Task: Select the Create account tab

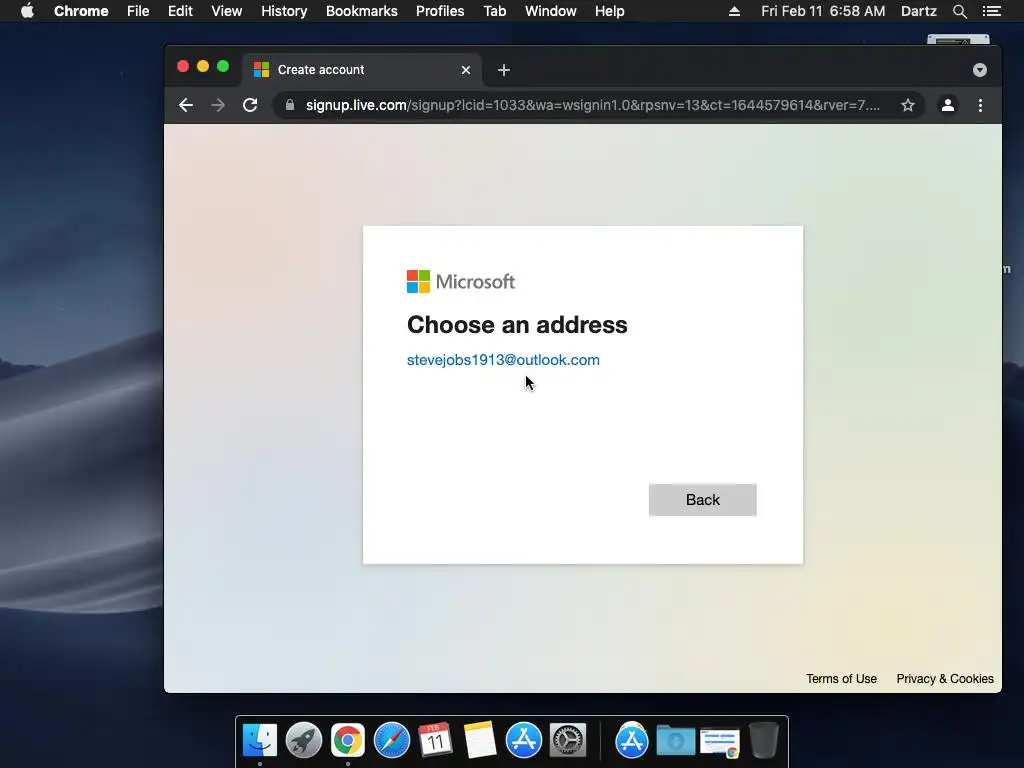Action: [x=362, y=70]
